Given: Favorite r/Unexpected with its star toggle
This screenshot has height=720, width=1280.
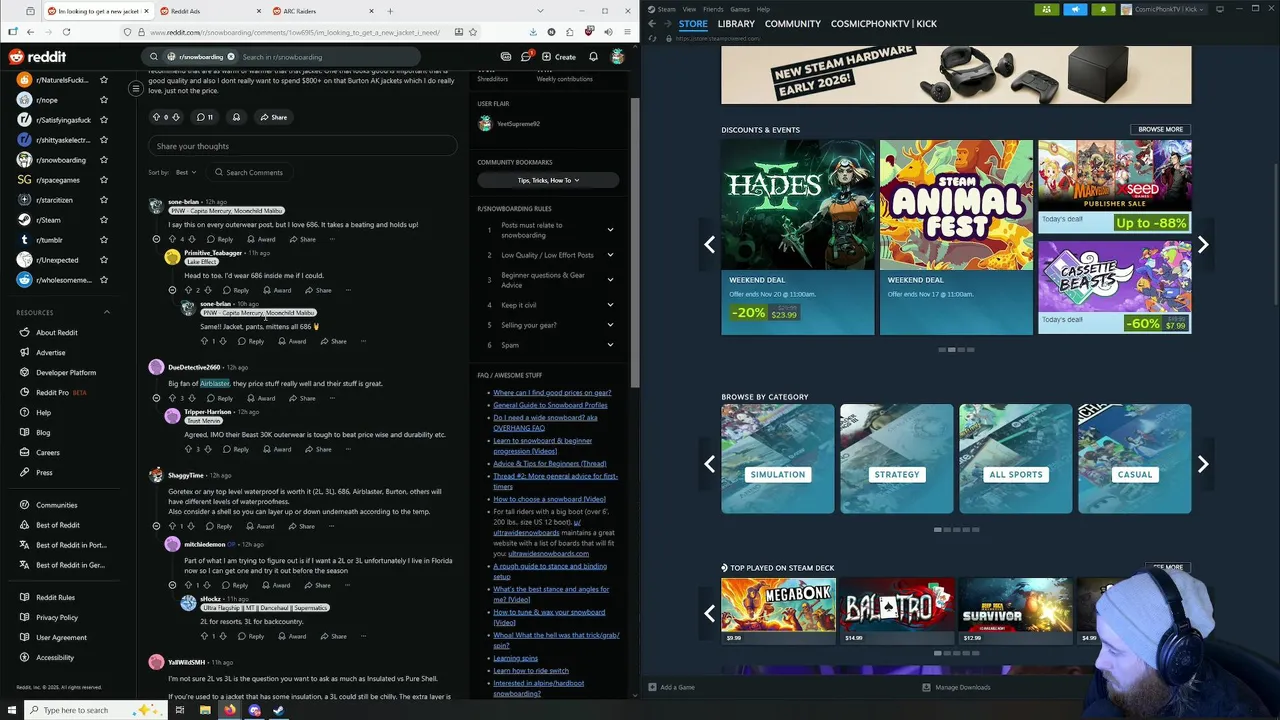Looking at the screenshot, I should point(103,260).
